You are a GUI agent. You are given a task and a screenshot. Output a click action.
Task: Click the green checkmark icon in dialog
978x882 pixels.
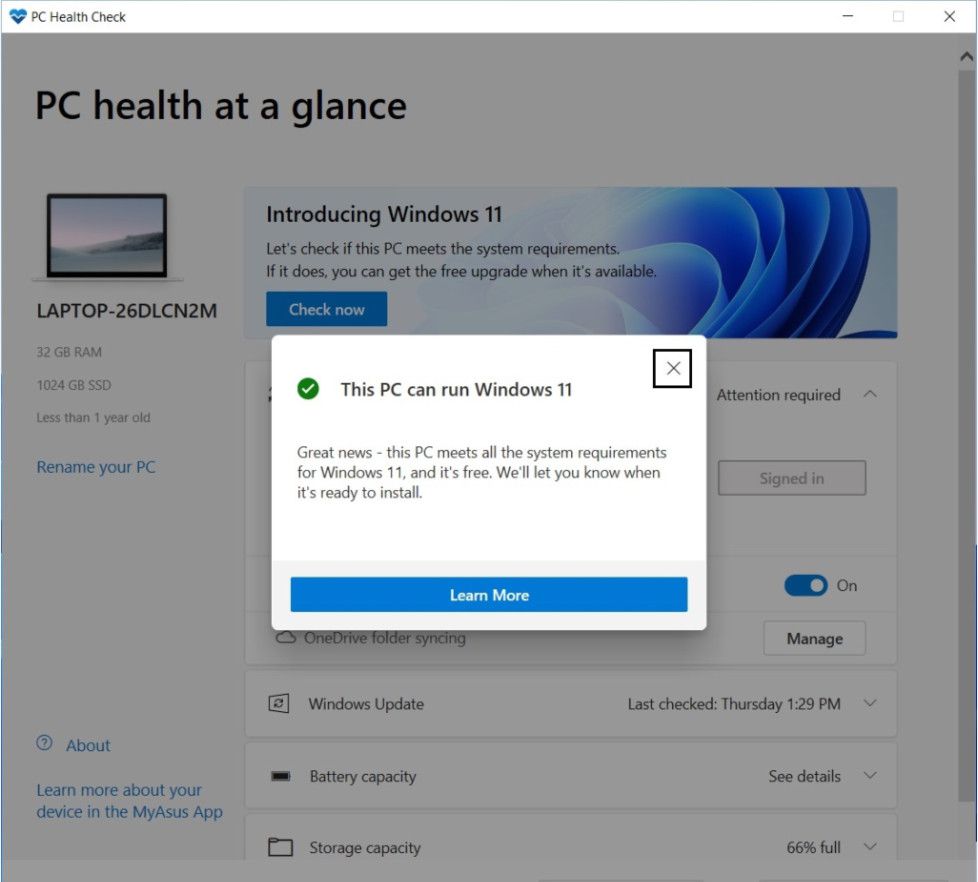[307, 389]
